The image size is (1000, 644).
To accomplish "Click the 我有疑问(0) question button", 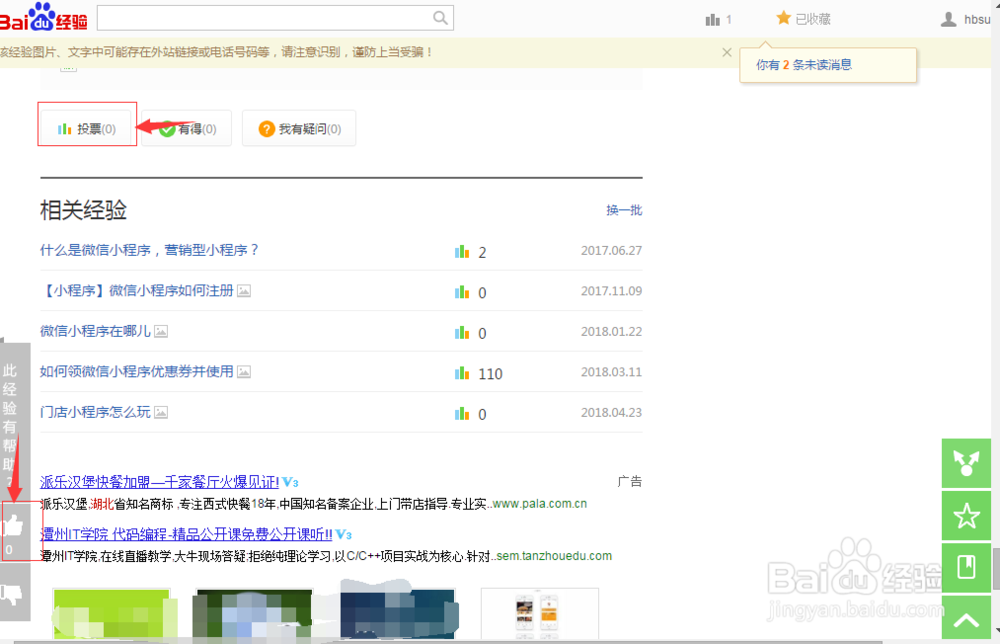I will pyautogui.click(x=298, y=127).
